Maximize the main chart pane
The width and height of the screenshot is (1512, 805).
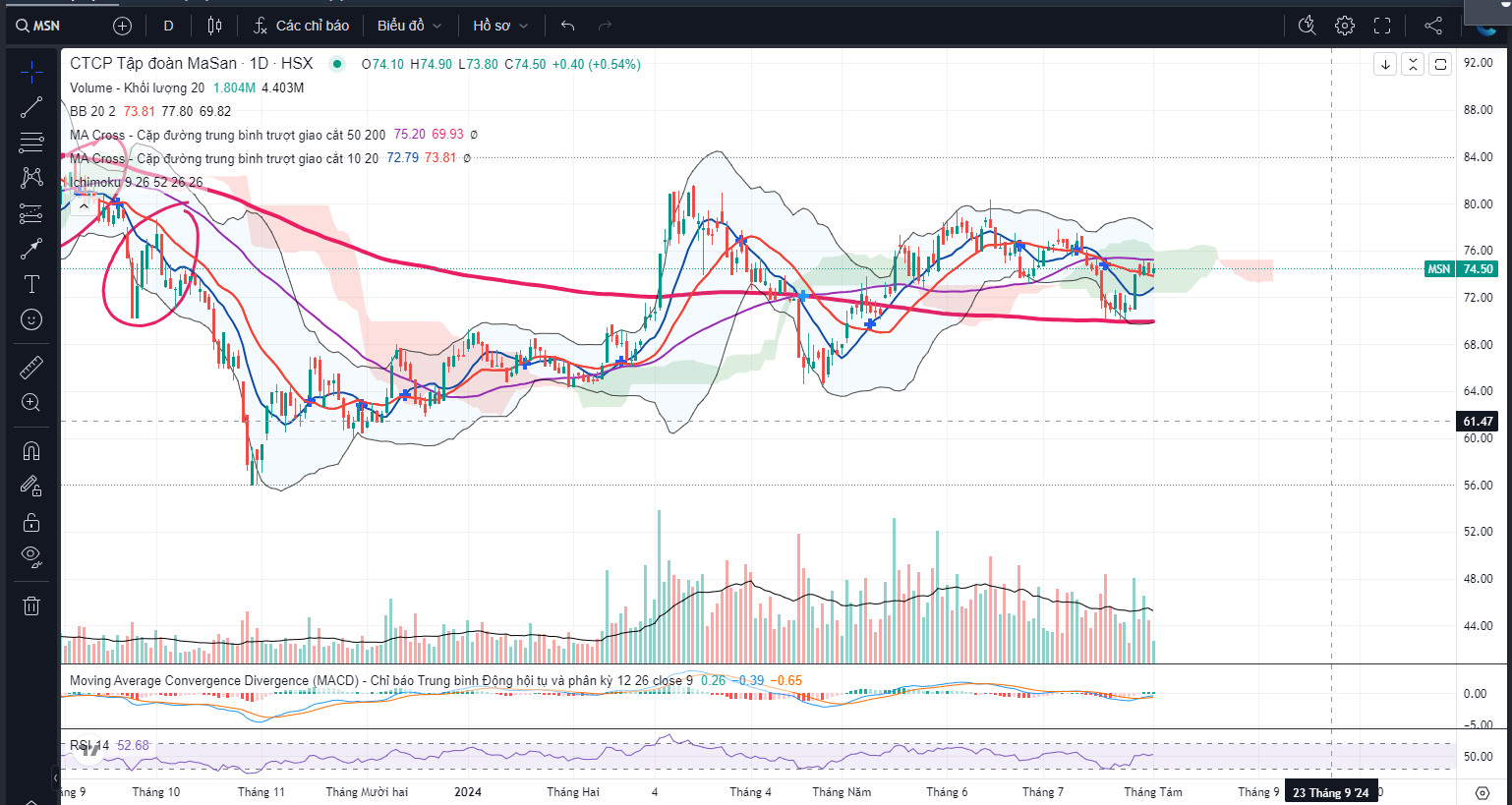(x=1440, y=65)
